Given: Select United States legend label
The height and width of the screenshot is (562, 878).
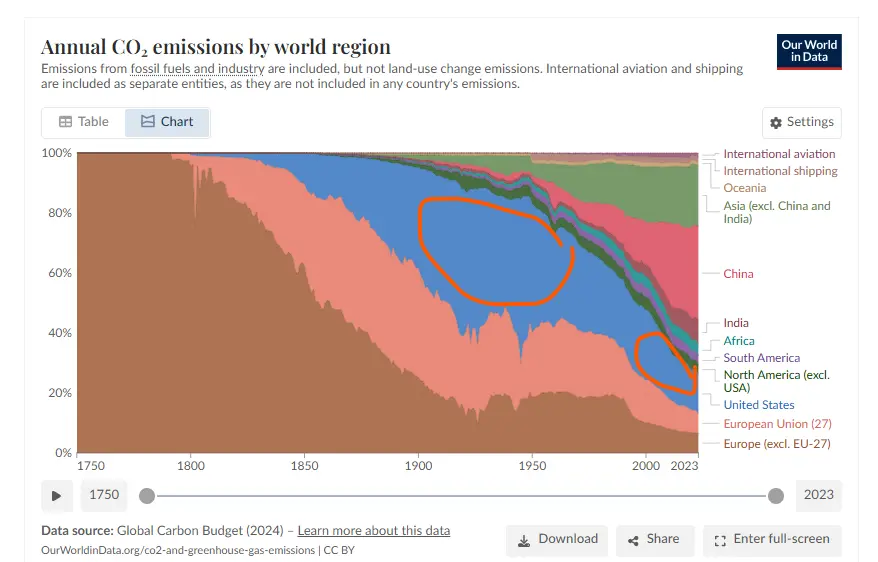Looking at the screenshot, I should coord(758,405).
